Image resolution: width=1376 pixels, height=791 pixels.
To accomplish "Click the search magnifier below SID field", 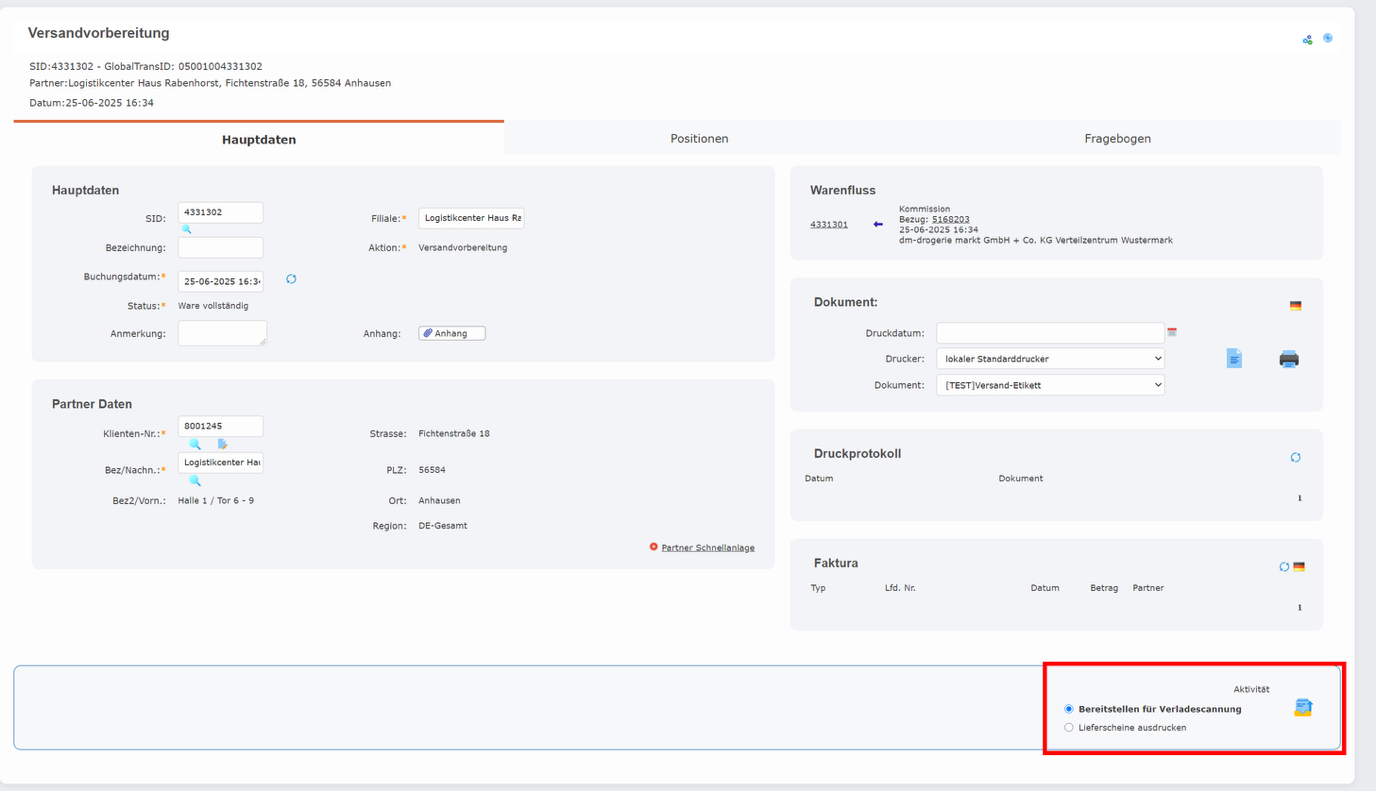I will click(186, 230).
